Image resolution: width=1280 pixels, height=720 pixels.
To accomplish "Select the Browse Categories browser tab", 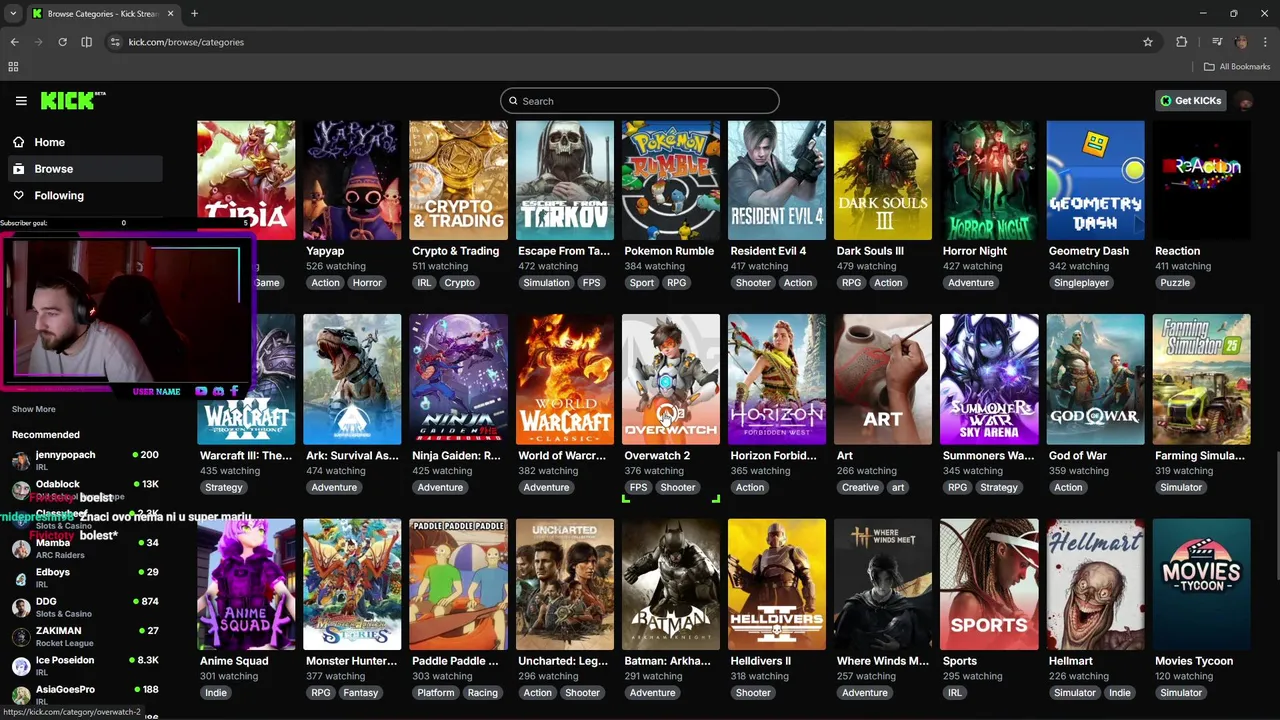I will tap(103, 14).
